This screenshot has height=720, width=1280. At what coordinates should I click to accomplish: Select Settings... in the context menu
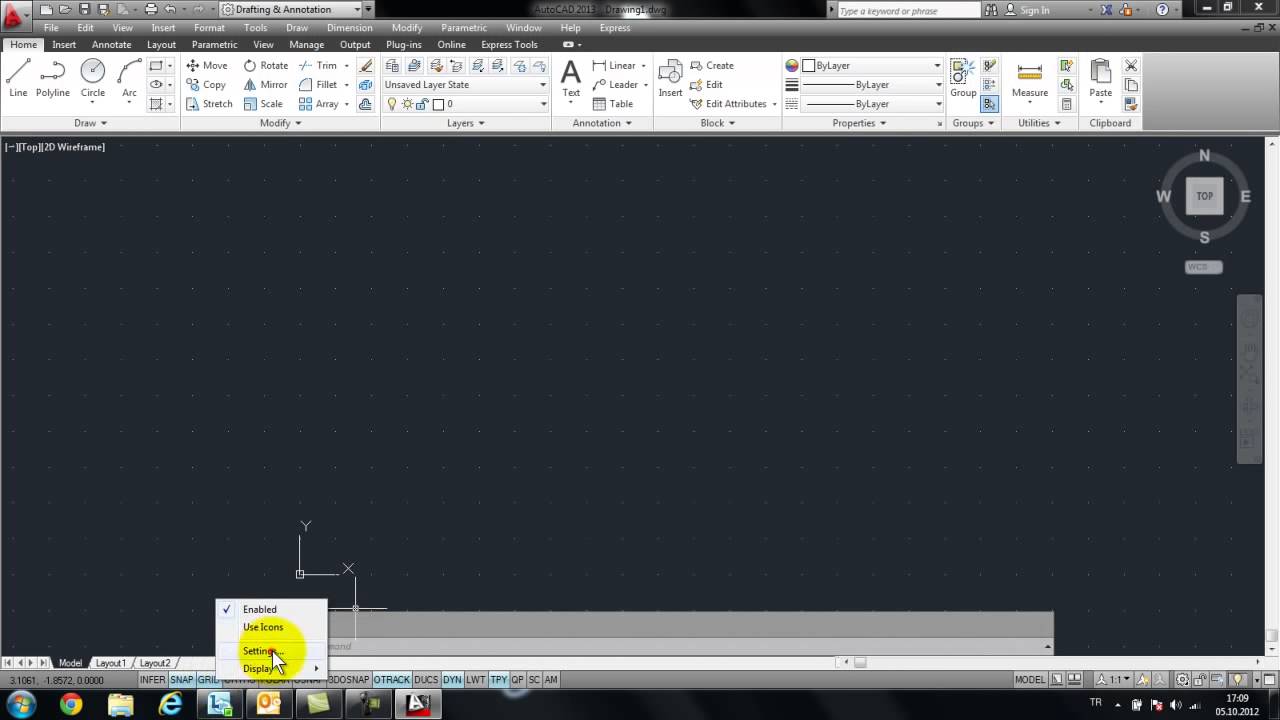tap(271, 651)
